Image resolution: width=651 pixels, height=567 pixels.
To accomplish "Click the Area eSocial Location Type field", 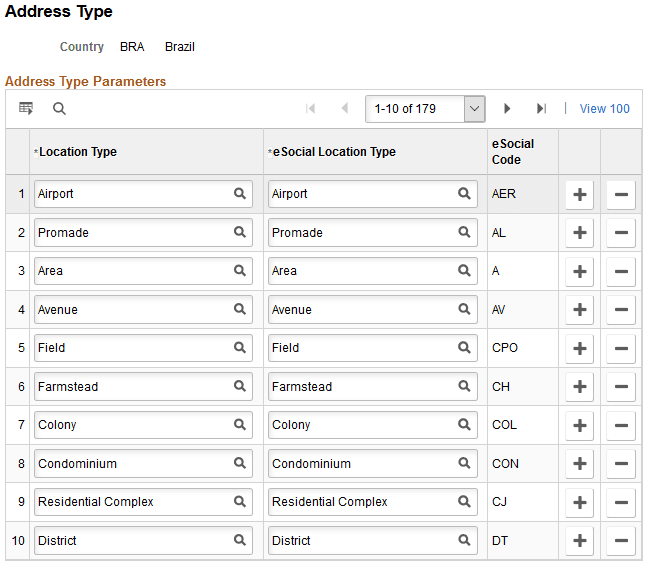I will click(362, 271).
